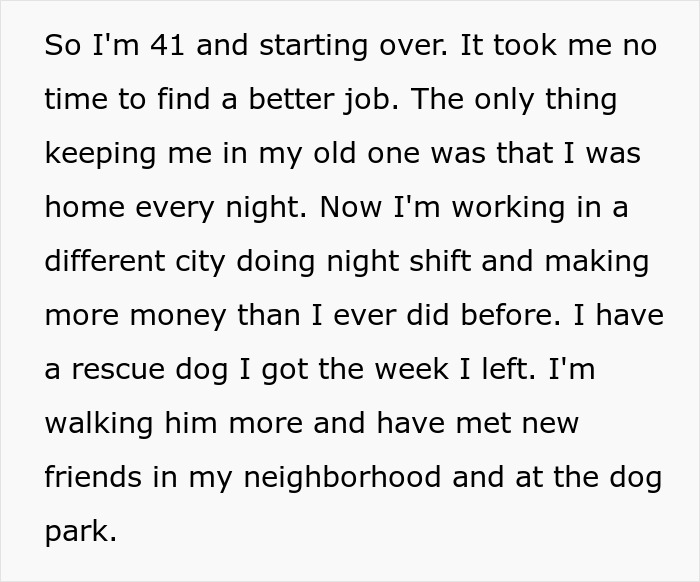This screenshot has height=582, width=700.
Task: Click the phrase "different city"
Action: coord(135,262)
